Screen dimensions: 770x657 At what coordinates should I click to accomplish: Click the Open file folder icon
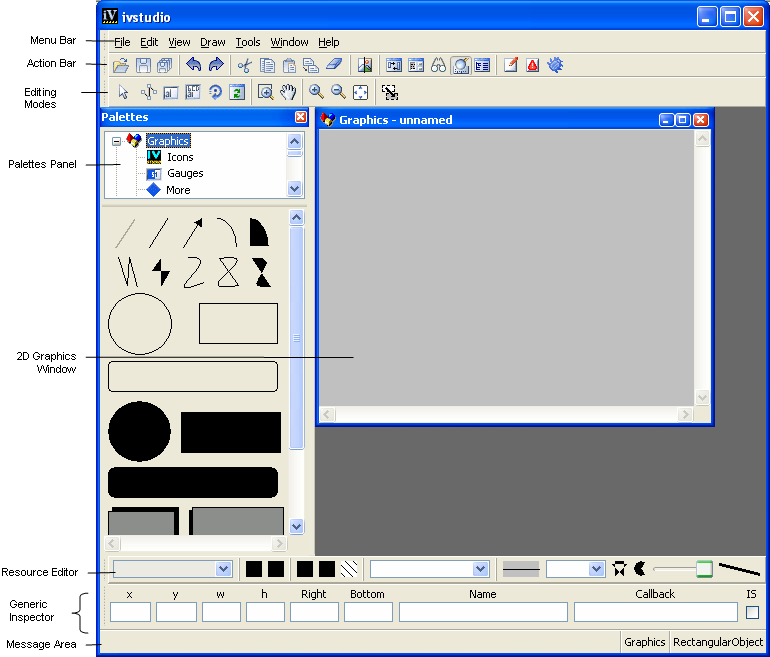tap(120, 66)
